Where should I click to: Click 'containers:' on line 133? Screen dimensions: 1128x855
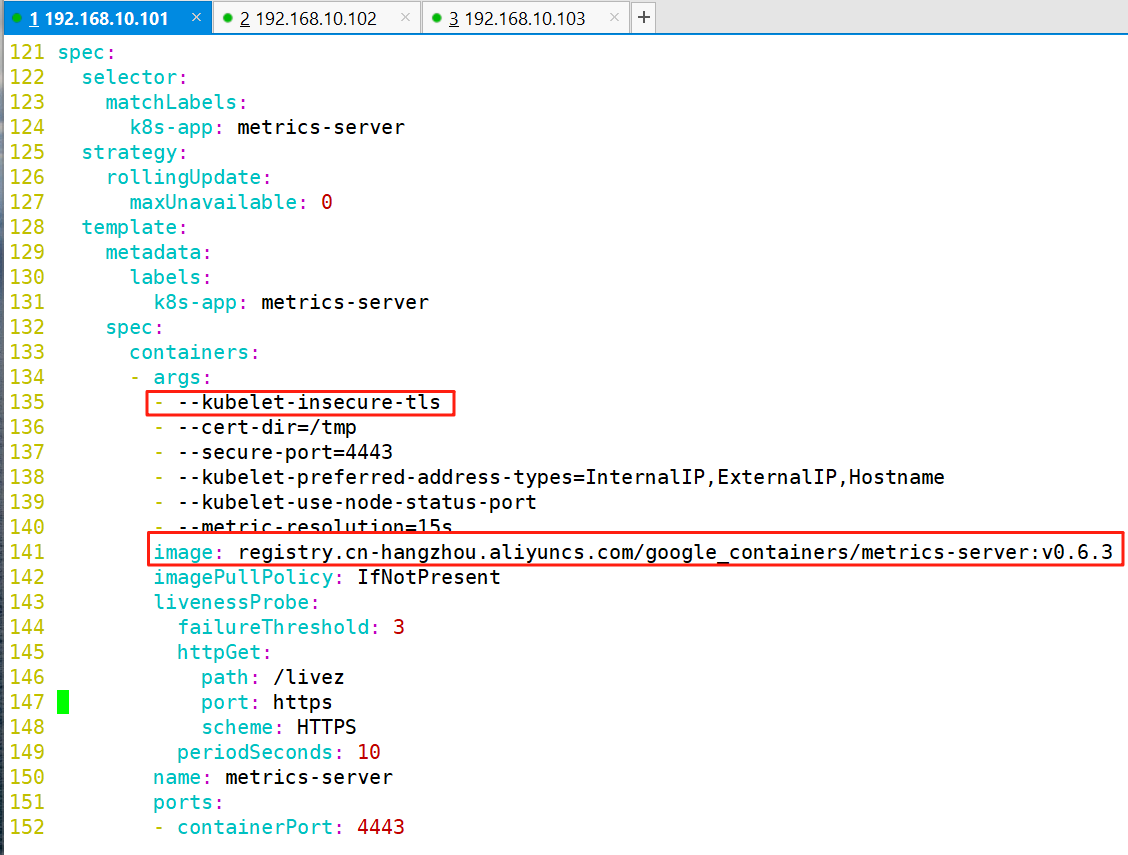(x=194, y=352)
